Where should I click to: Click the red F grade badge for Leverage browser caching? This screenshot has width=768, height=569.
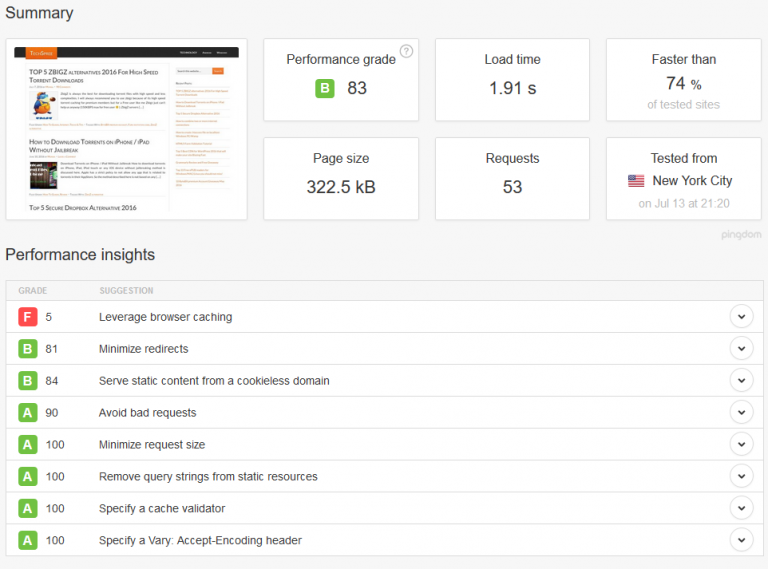28,317
